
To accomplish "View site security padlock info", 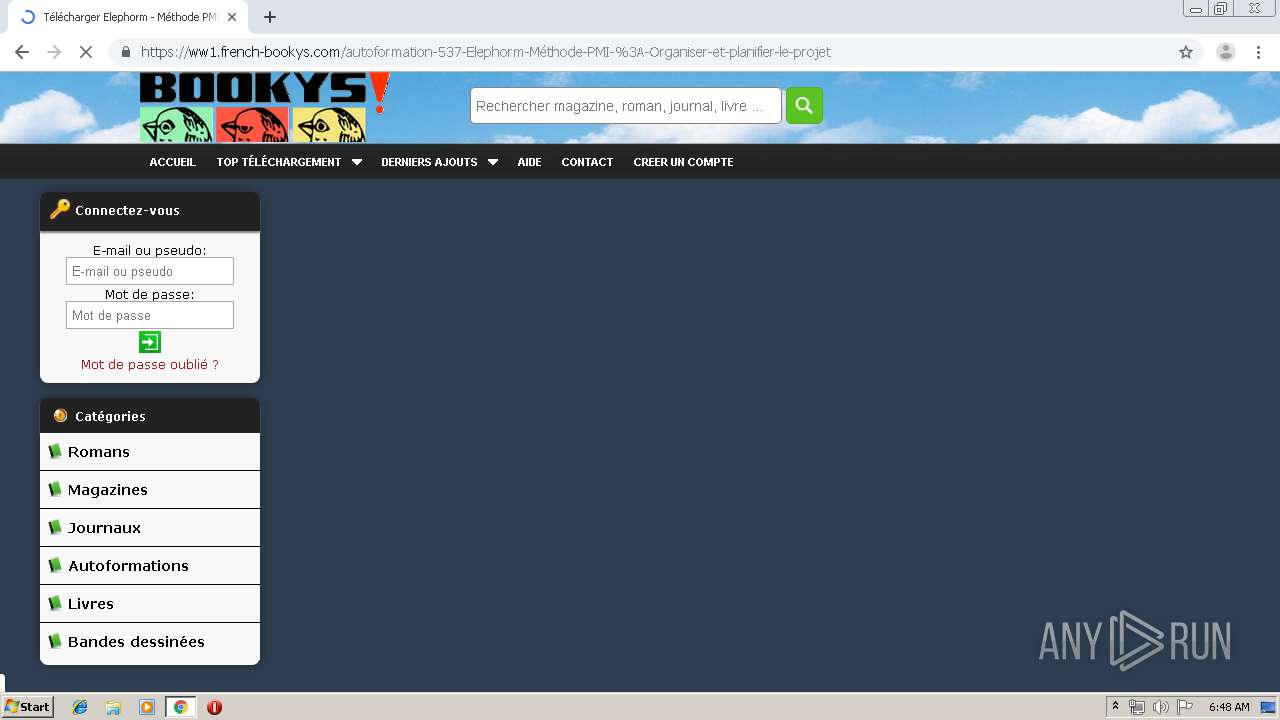I will pyautogui.click(x=126, y=52).
